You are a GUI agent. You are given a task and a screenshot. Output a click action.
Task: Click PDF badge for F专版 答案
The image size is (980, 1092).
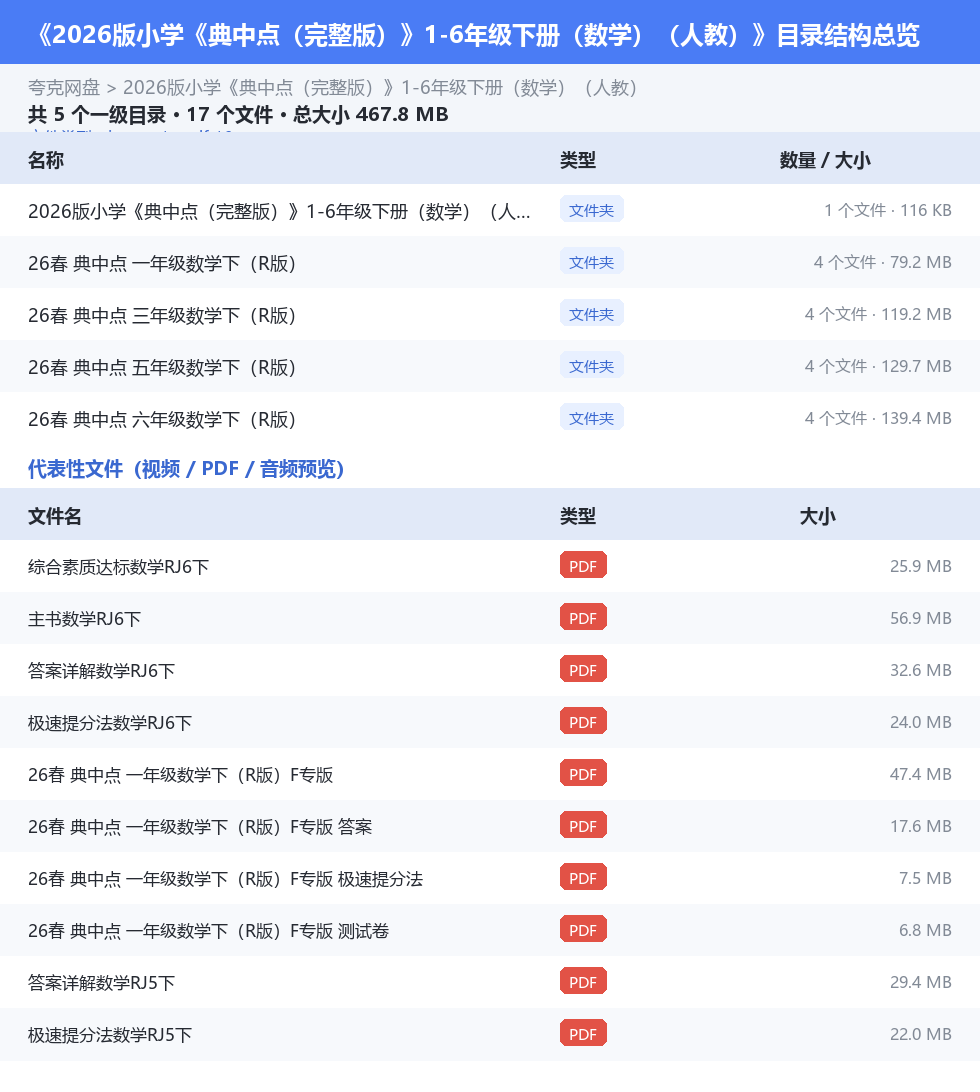click(584, 825)
